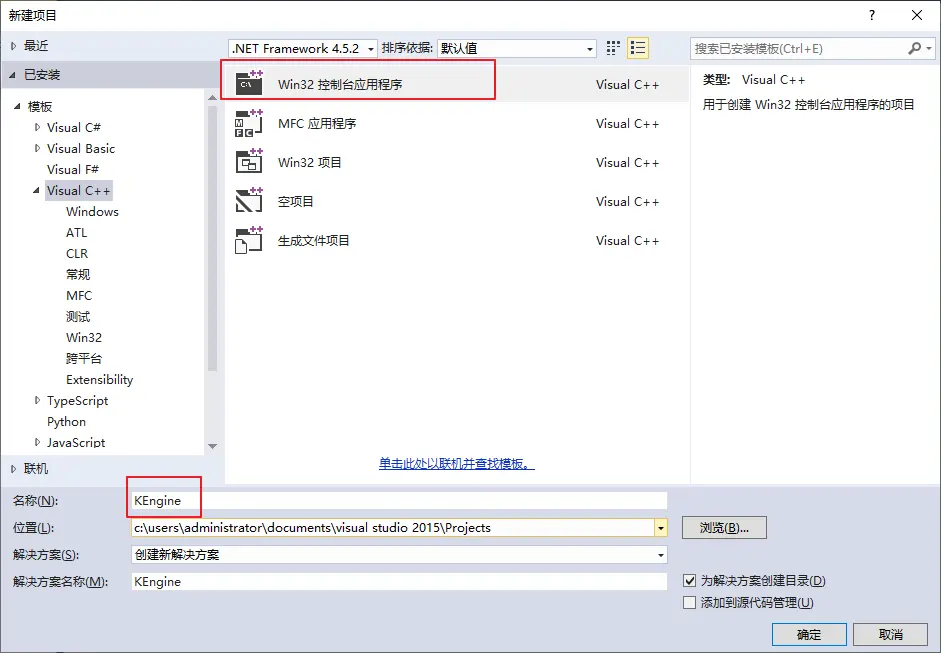Click the 解决方案名称 input field

coord(399,582)
